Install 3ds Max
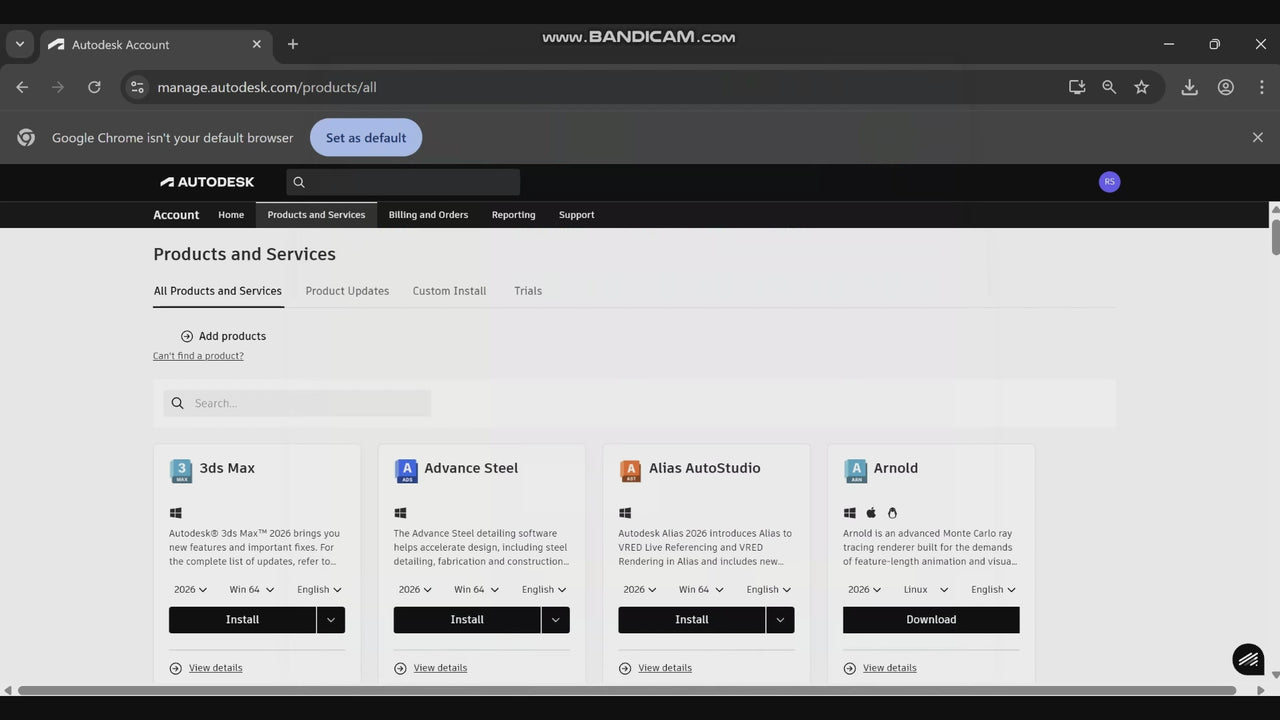1280x720 pixels. point(242,620)
